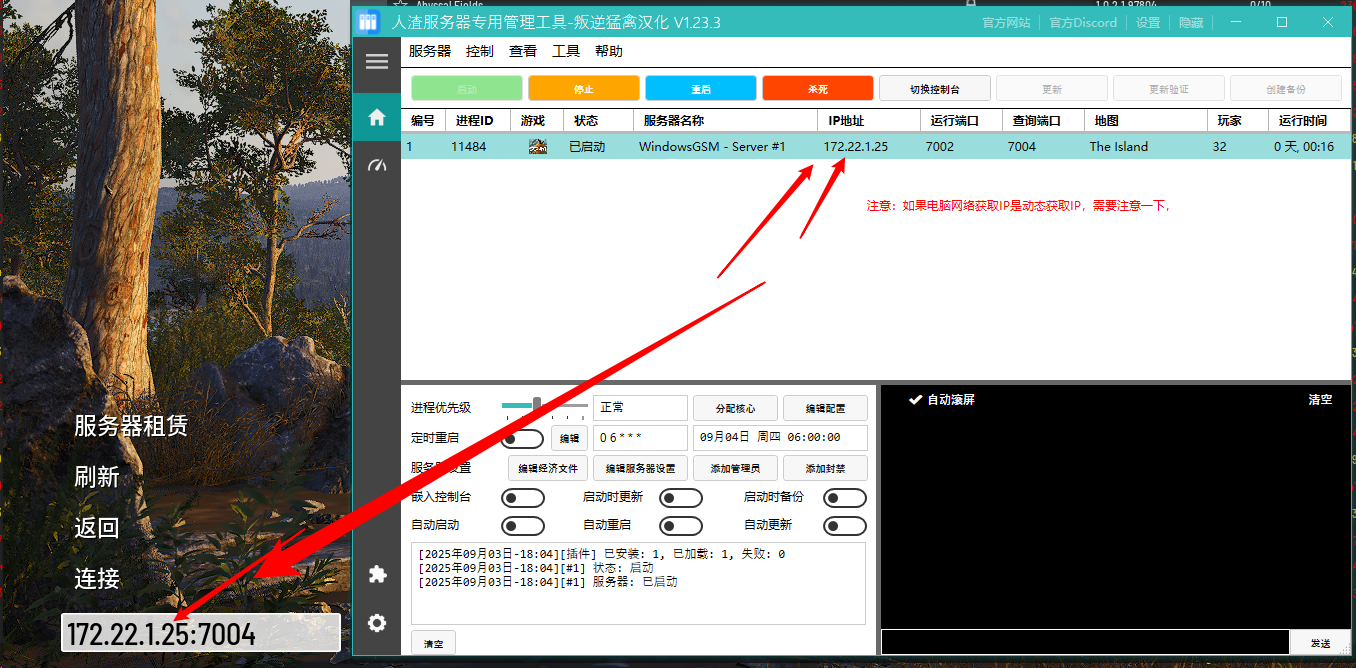The image size is (1356, 668).
Task: Click the 设置 option in the title bar
Action: pyautogui.click(x=1147, y=21)
